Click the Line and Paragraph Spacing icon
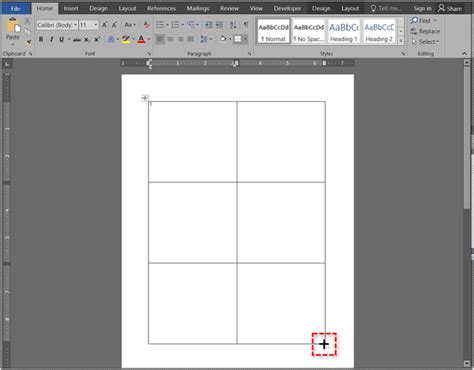474x370 pixels. pos(204,39)
